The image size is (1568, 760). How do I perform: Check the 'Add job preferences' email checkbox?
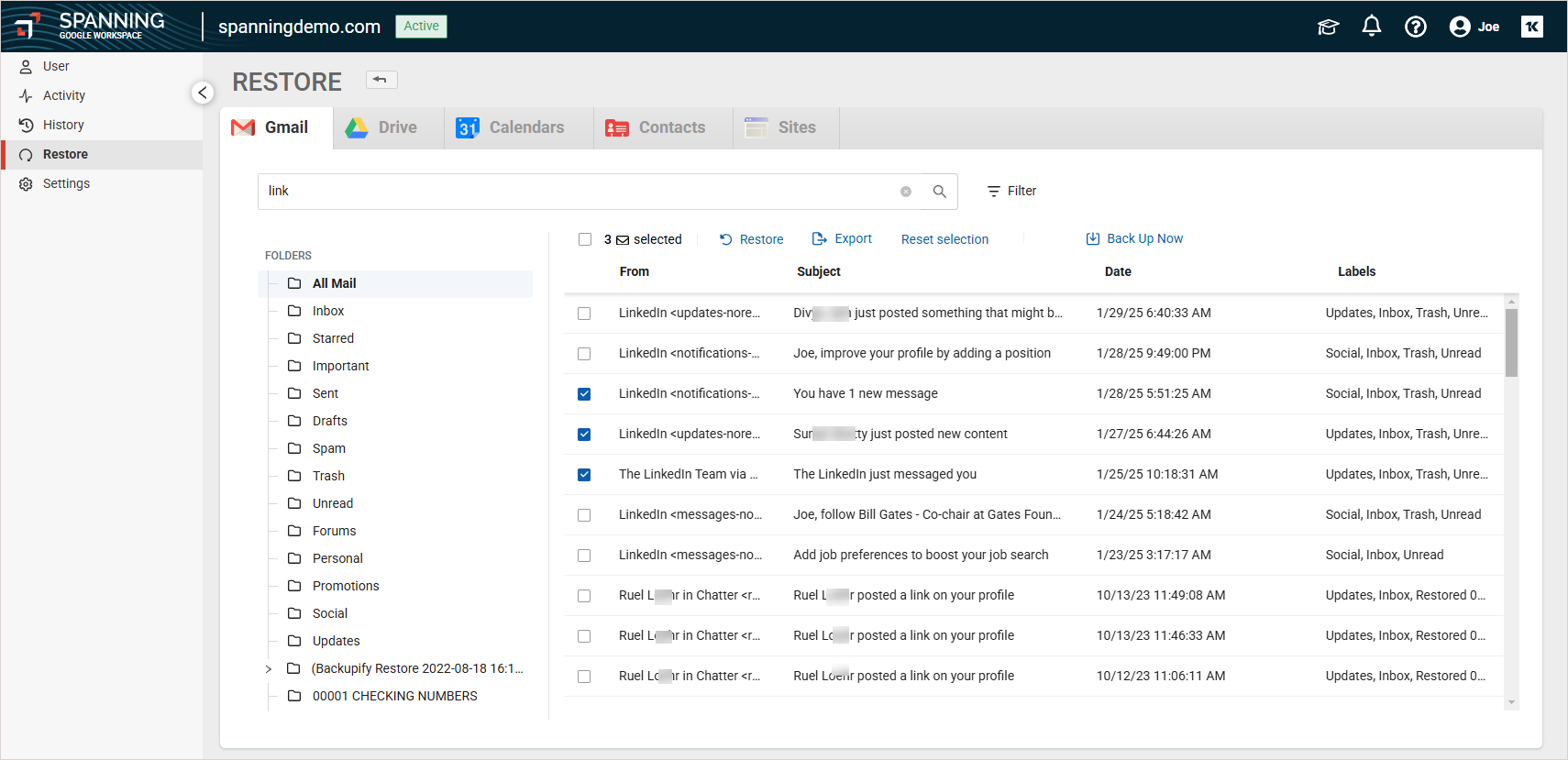point(584,556)
